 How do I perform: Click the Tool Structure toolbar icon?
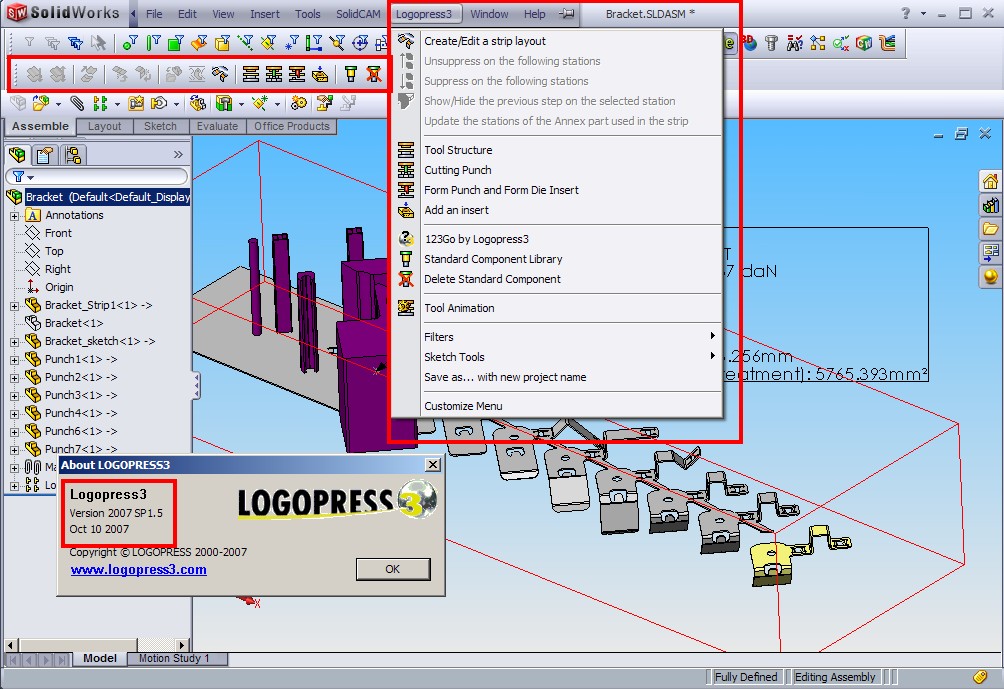pyautogui.click(x=250, y=74)
